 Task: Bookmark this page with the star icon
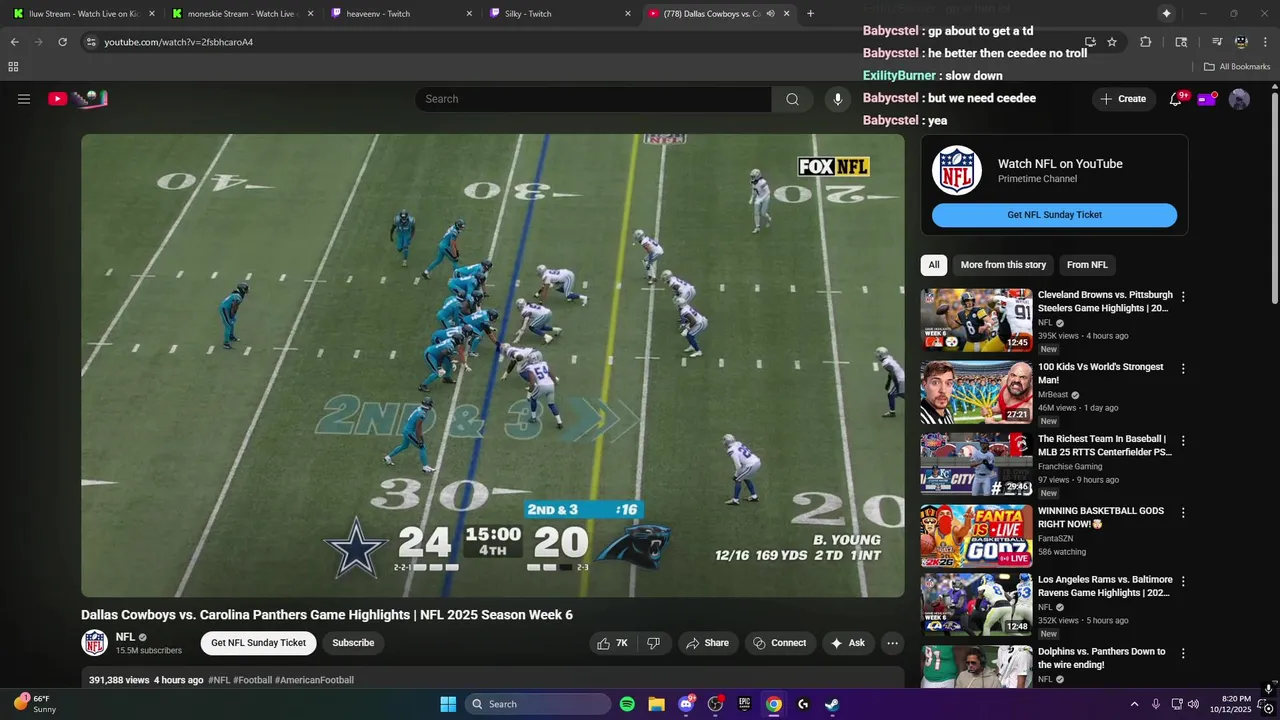click(1112, 42)
